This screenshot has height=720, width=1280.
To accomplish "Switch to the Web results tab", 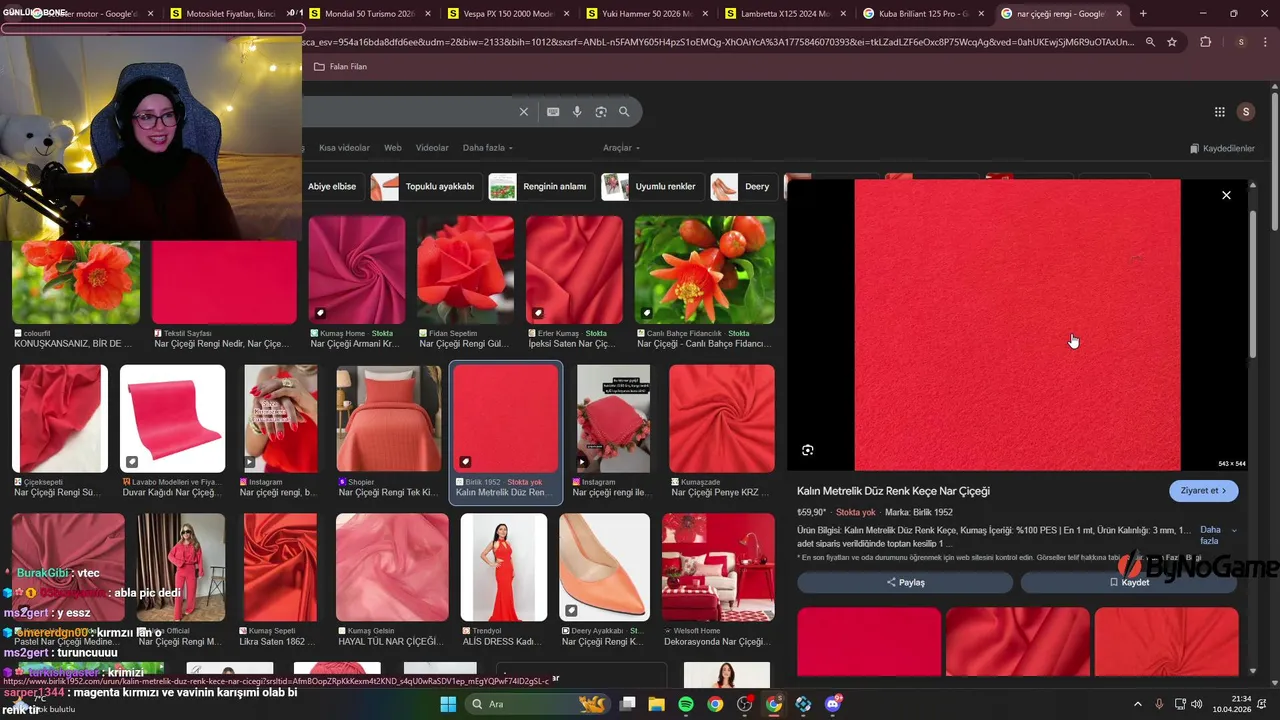I will pos(393,148).
